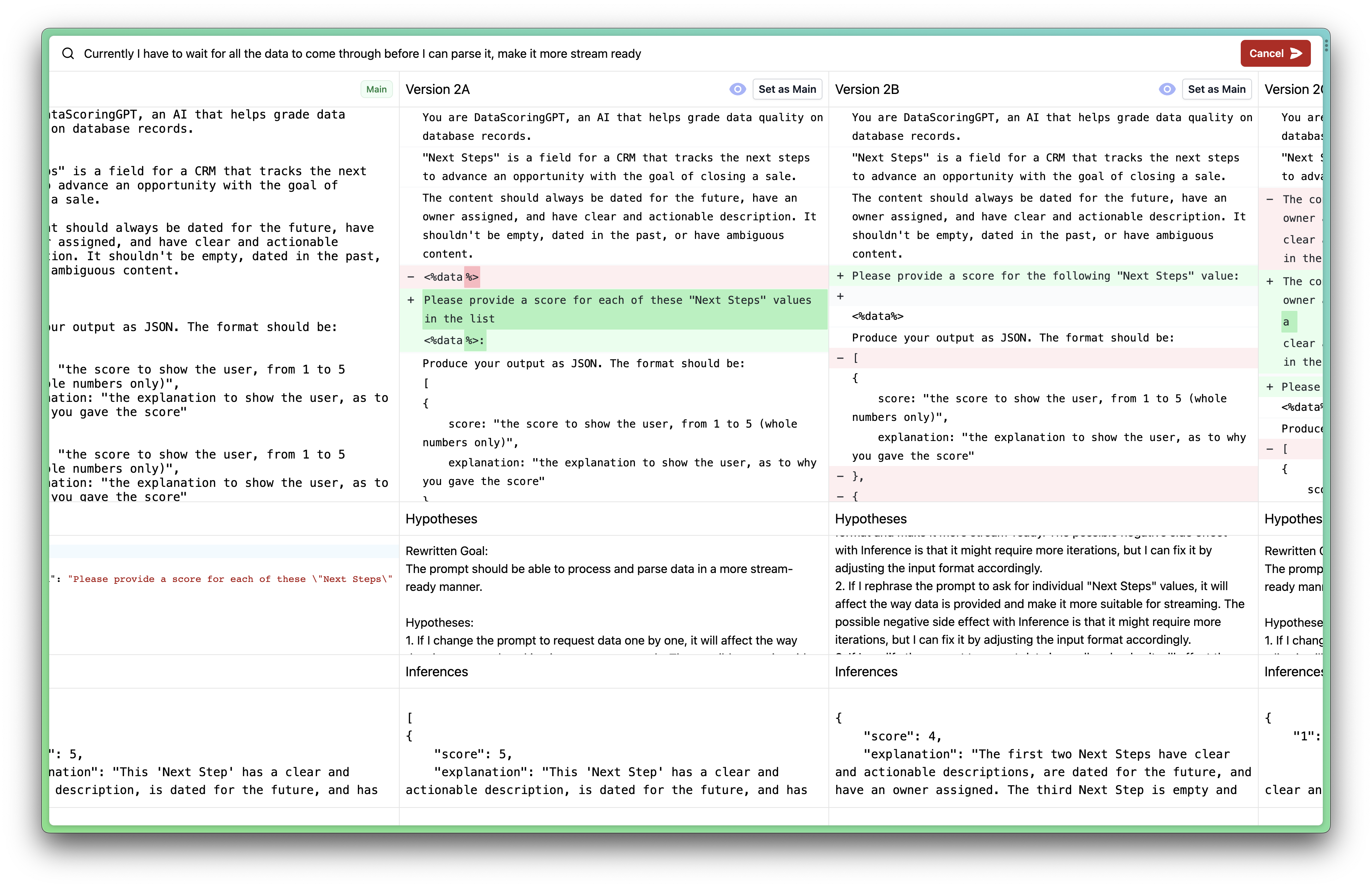1372x888 pixels.
Task: Click Set as Main for Version 2A
Action: click(787, 89)
